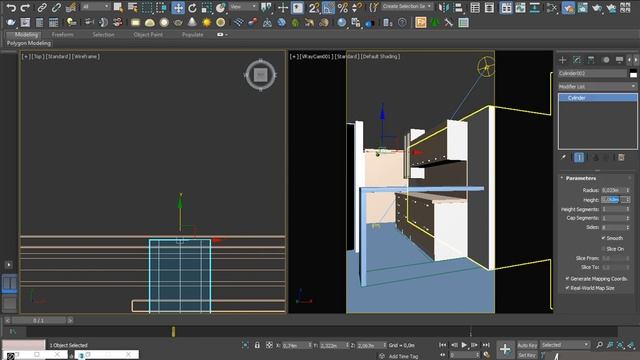Click the Wireframe shading label in Top viewport
Screen dimensions: 640x360
point(86,56)
